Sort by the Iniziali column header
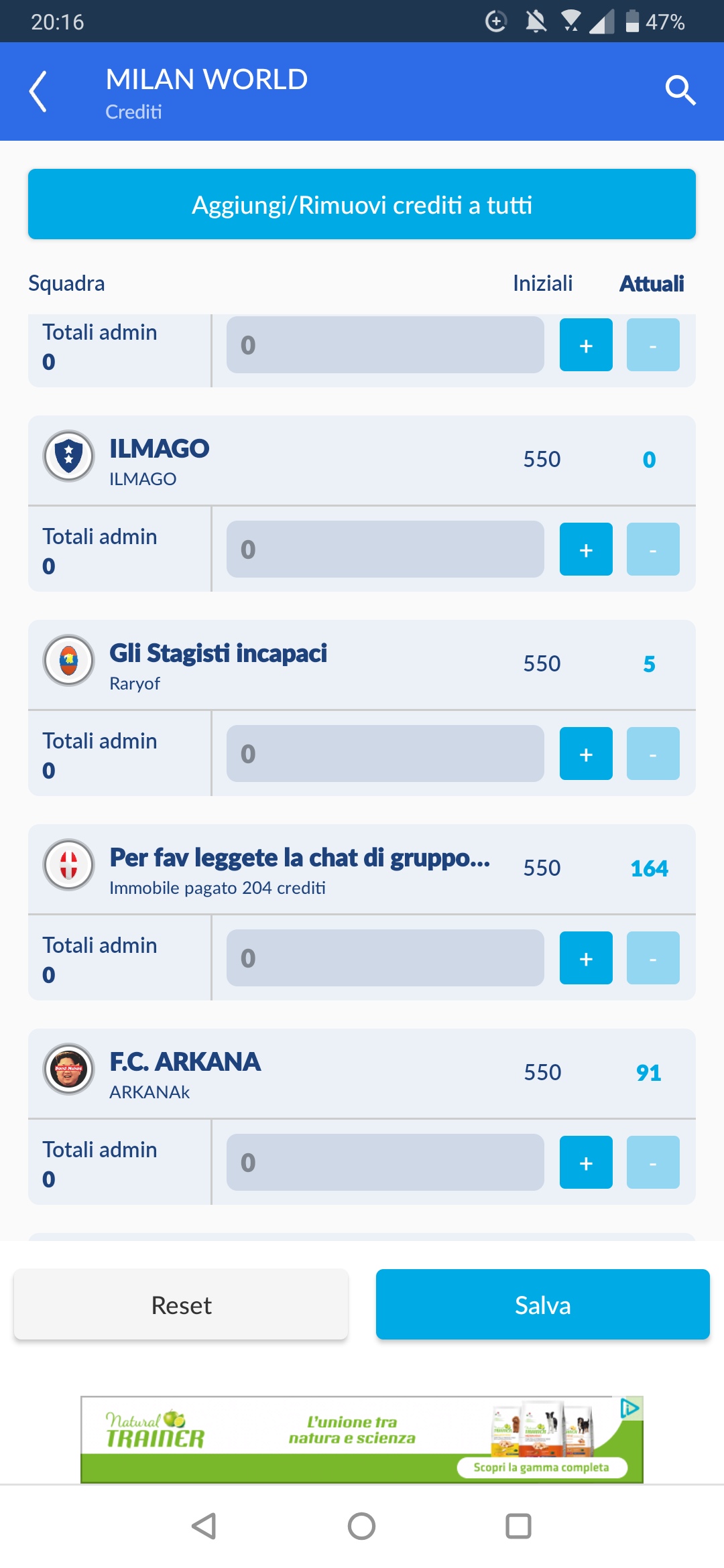This screenshot has height=1568, width=724. click(542, 283)
